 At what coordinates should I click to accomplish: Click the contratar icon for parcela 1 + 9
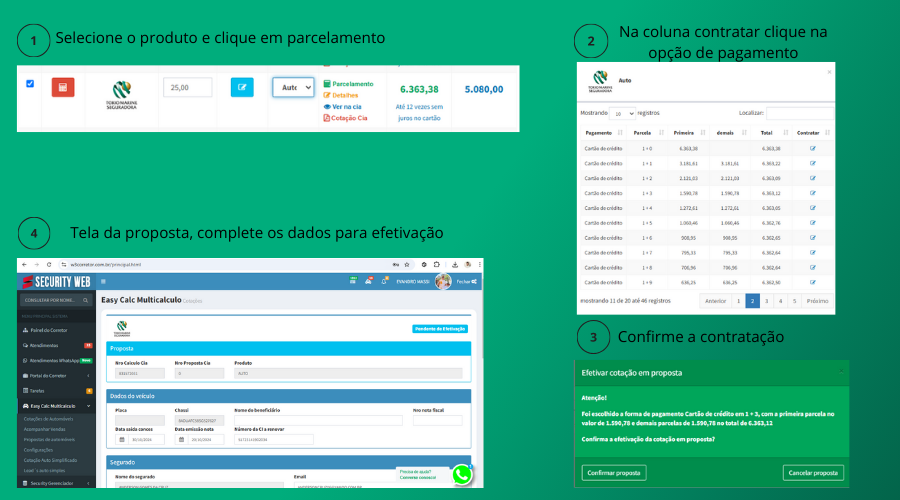pos(813,282)
